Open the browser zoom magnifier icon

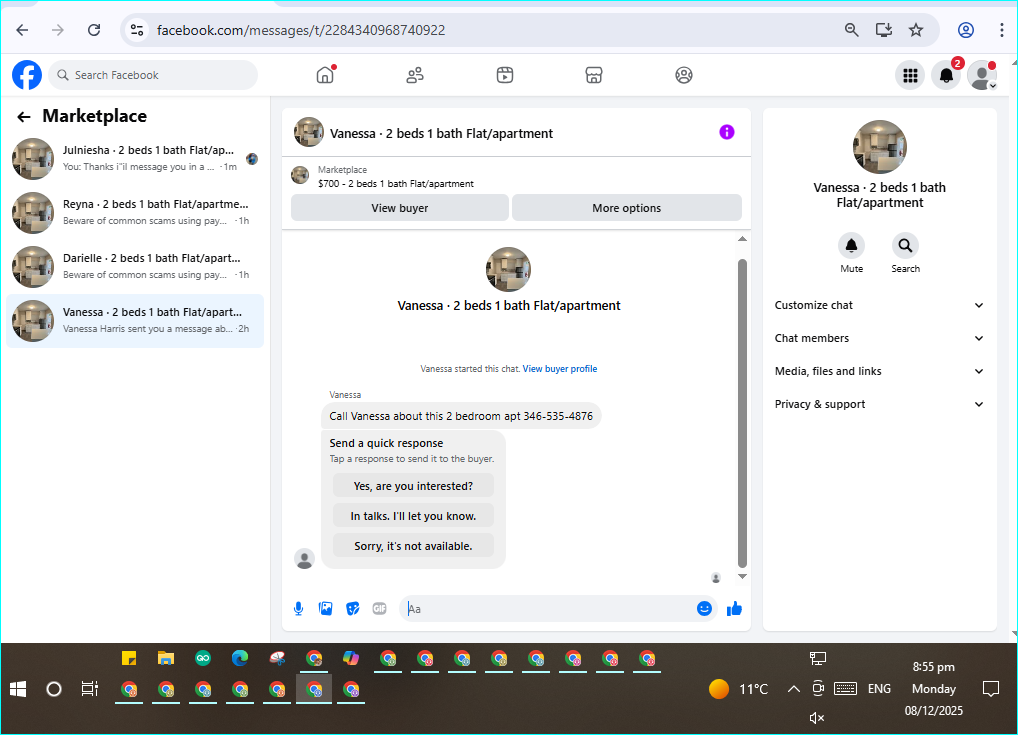tap(851, 30)
